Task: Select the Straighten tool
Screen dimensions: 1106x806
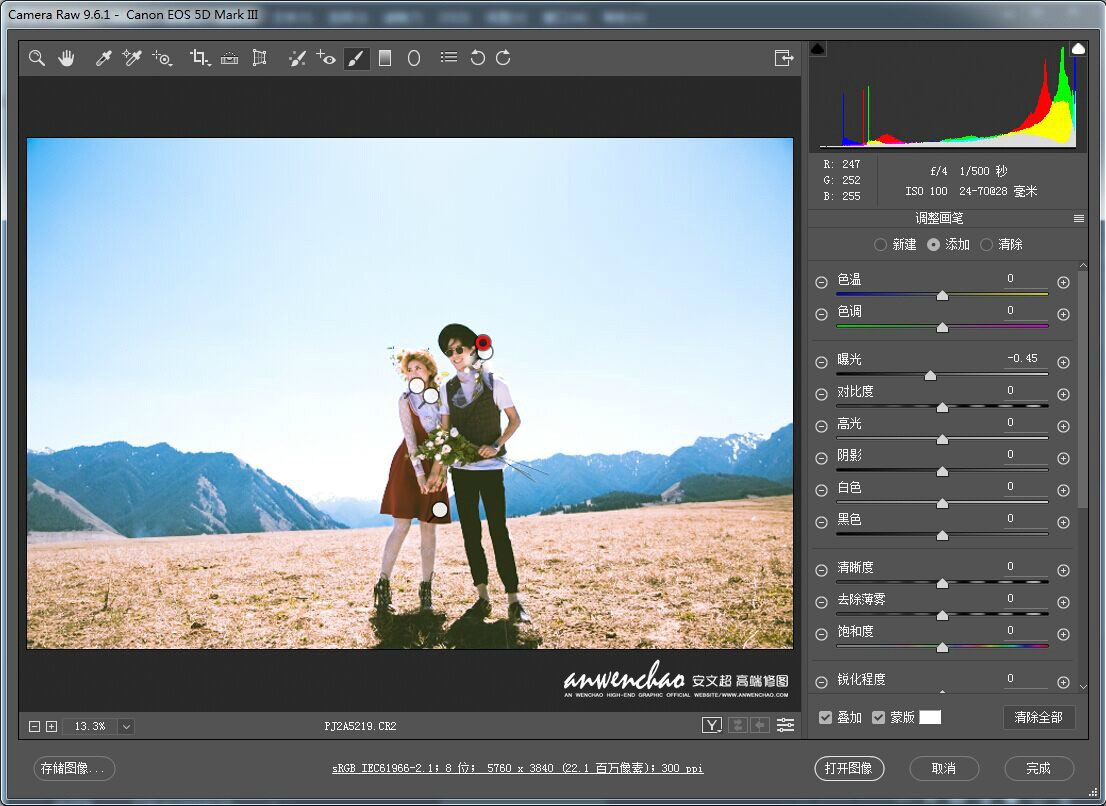Action: point(229,59)
